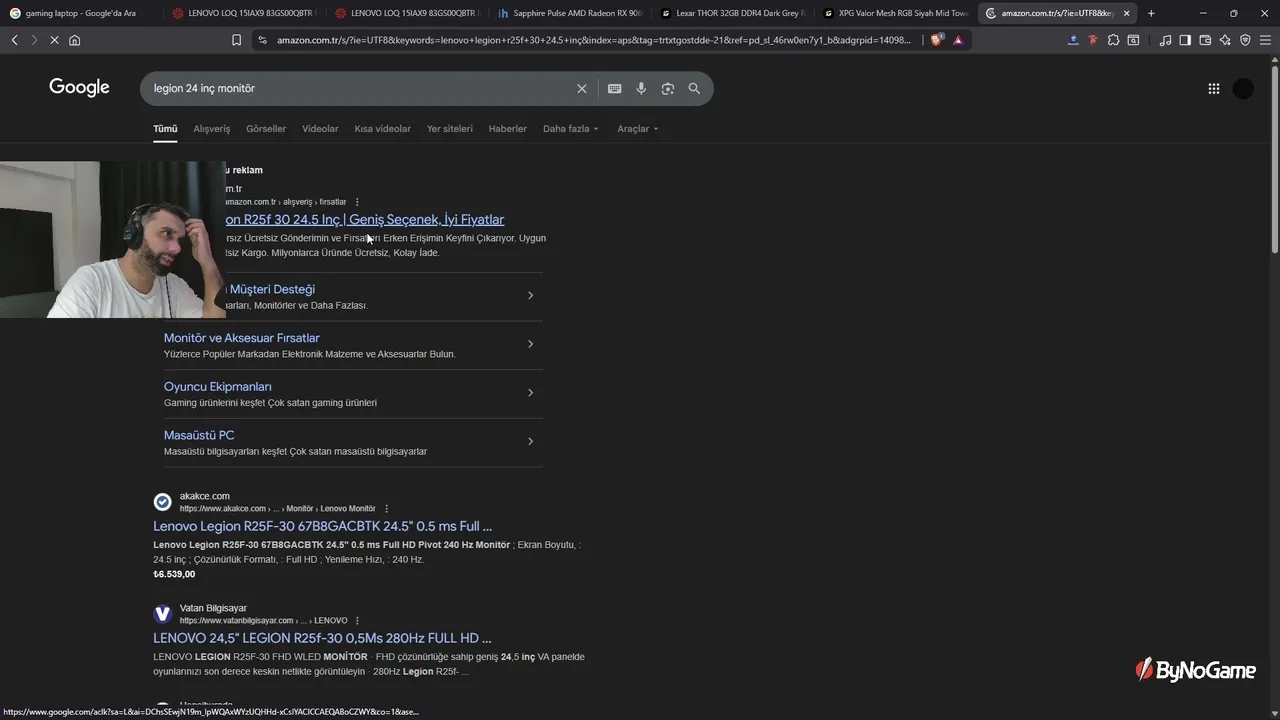
Task: Go to the browser home page
Action: [74, 40]
